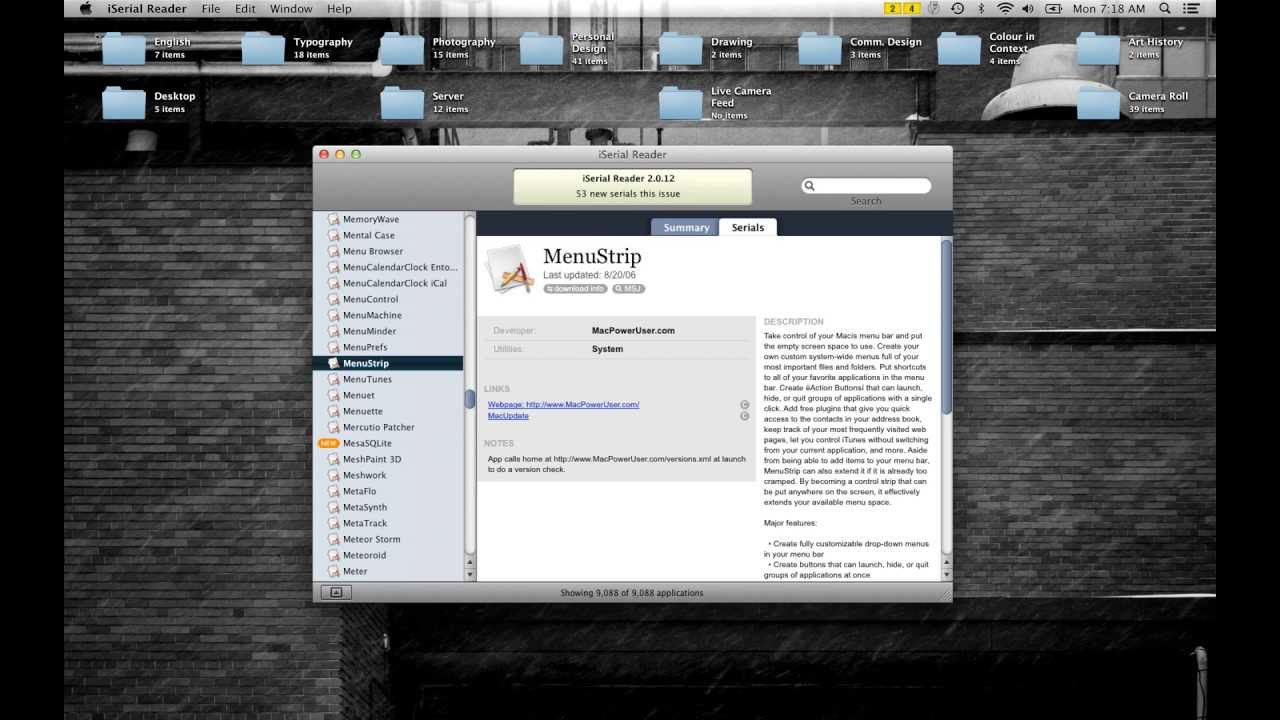Click the search field in iSerial Reader
The height and width of the screenshot is (720, 1280).
click(866, 186)
